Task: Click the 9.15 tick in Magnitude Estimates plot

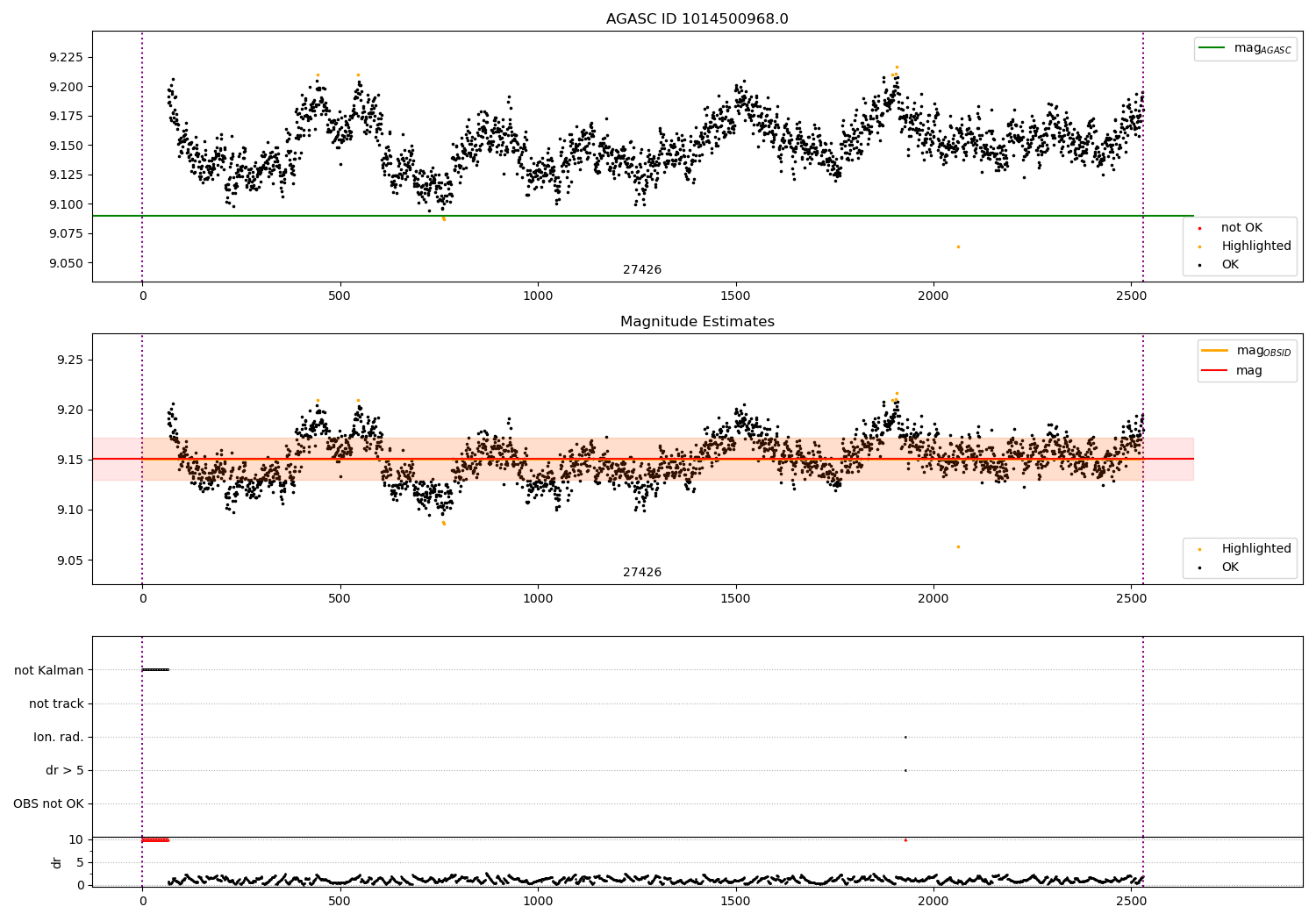Action: click(70, 460)
